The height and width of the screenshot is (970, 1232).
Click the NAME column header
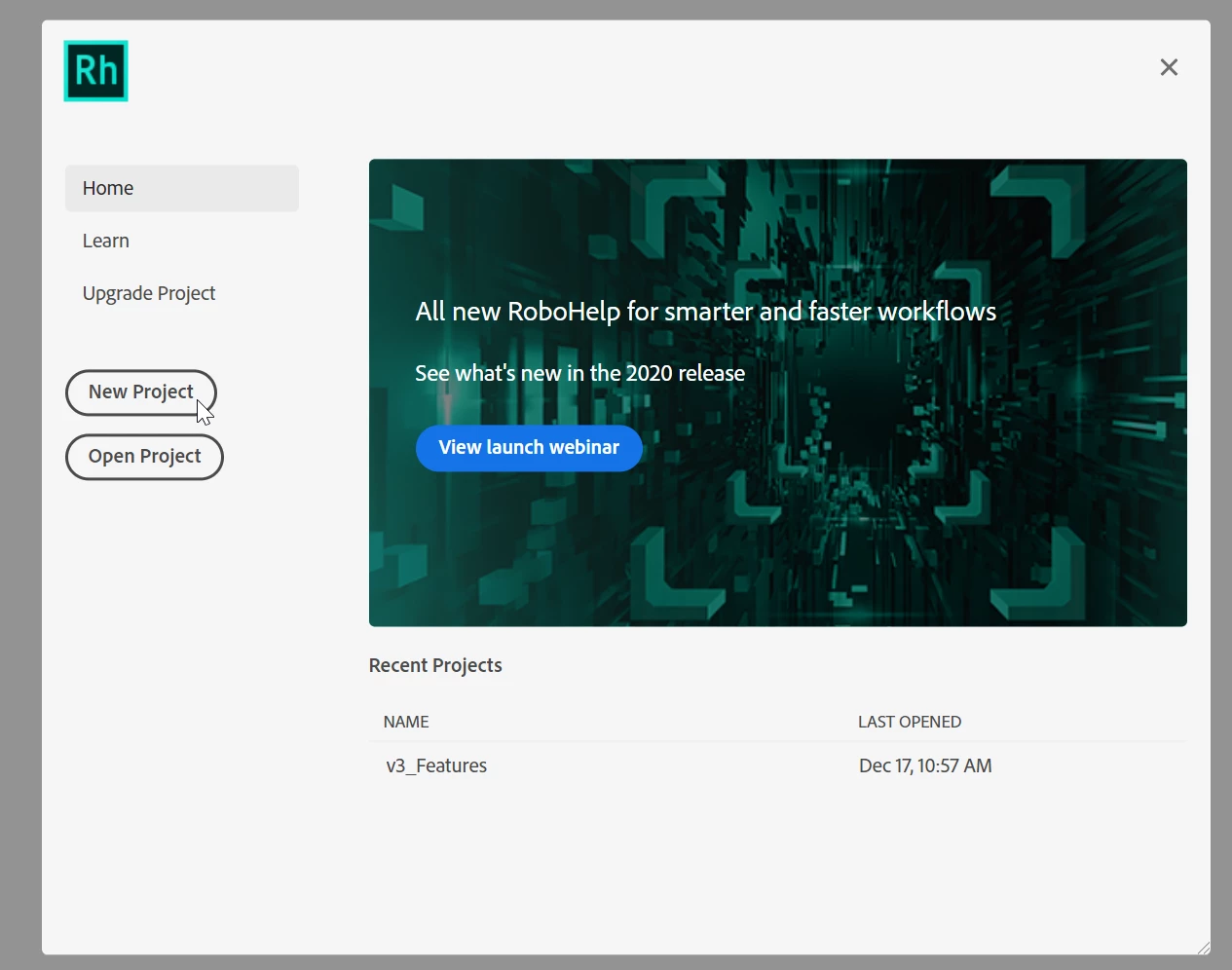pos(406,722)
